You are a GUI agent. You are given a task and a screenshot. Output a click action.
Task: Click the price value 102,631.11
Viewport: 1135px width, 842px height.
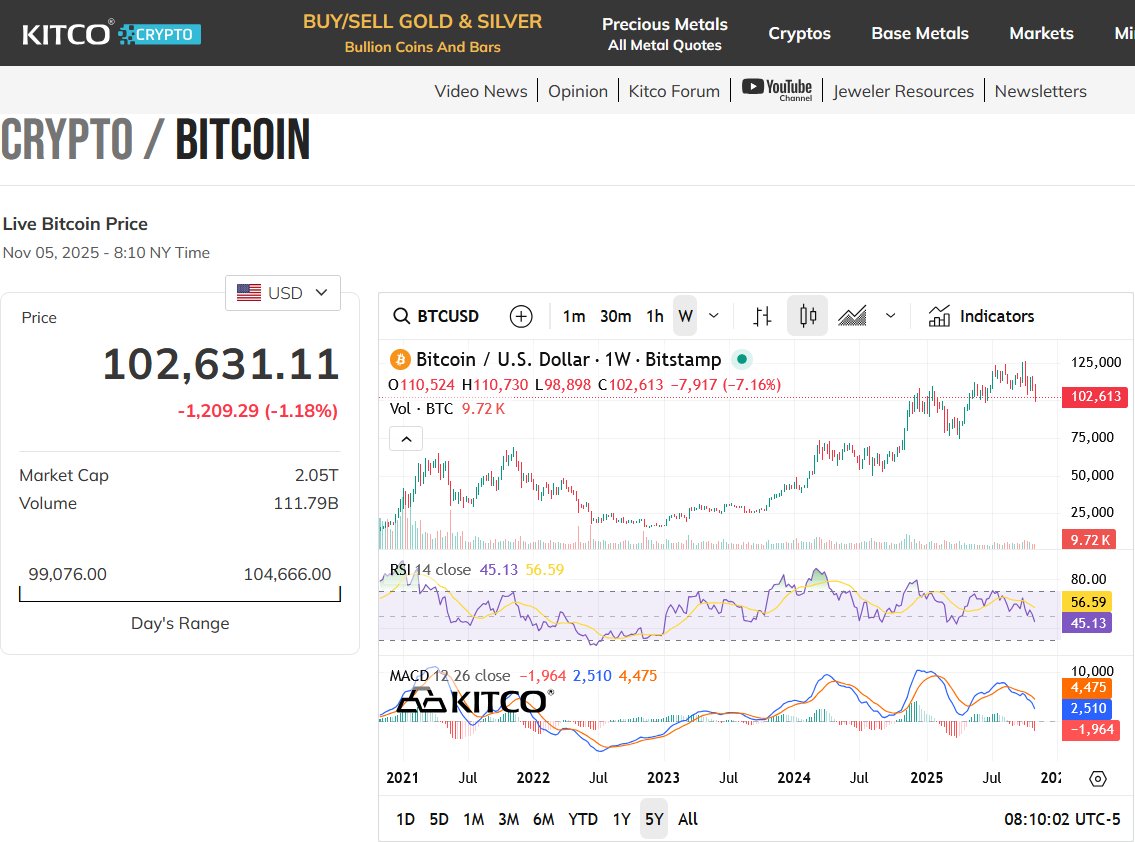(221, 363)
